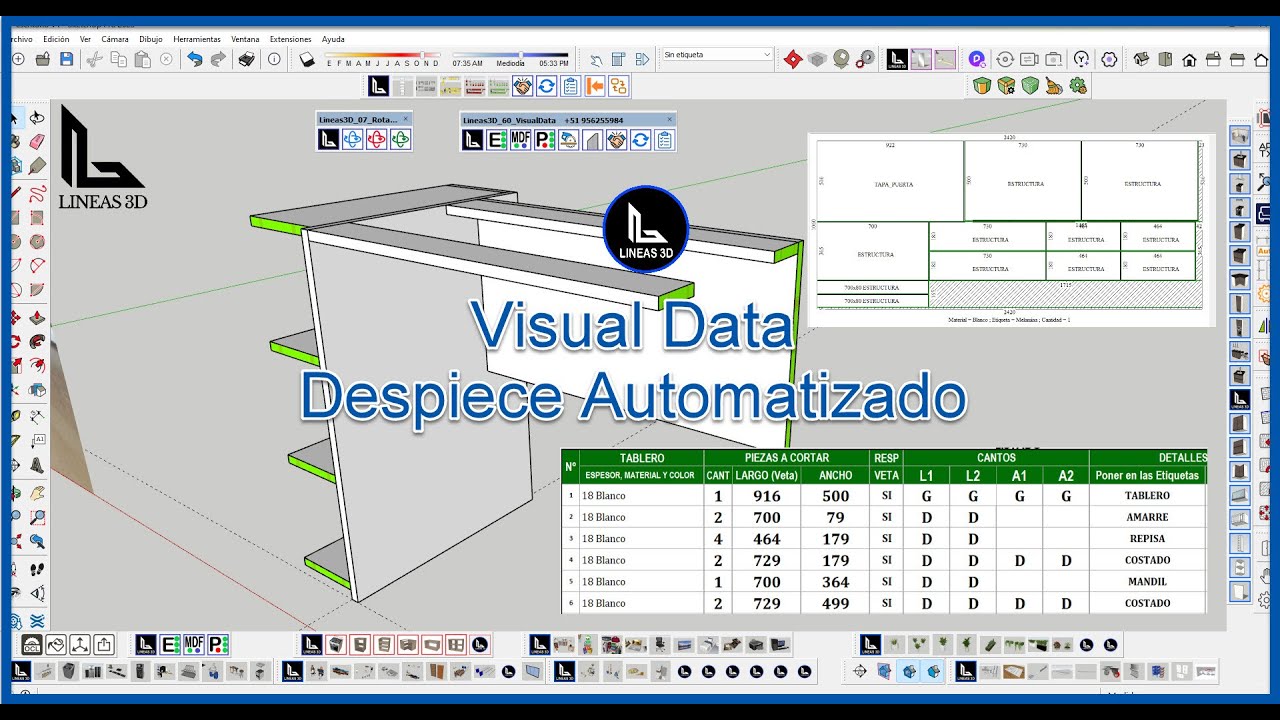Screen dimensions: 1280x720
Task: Click the Home view house icon
Action: [x=1189, y=60]
